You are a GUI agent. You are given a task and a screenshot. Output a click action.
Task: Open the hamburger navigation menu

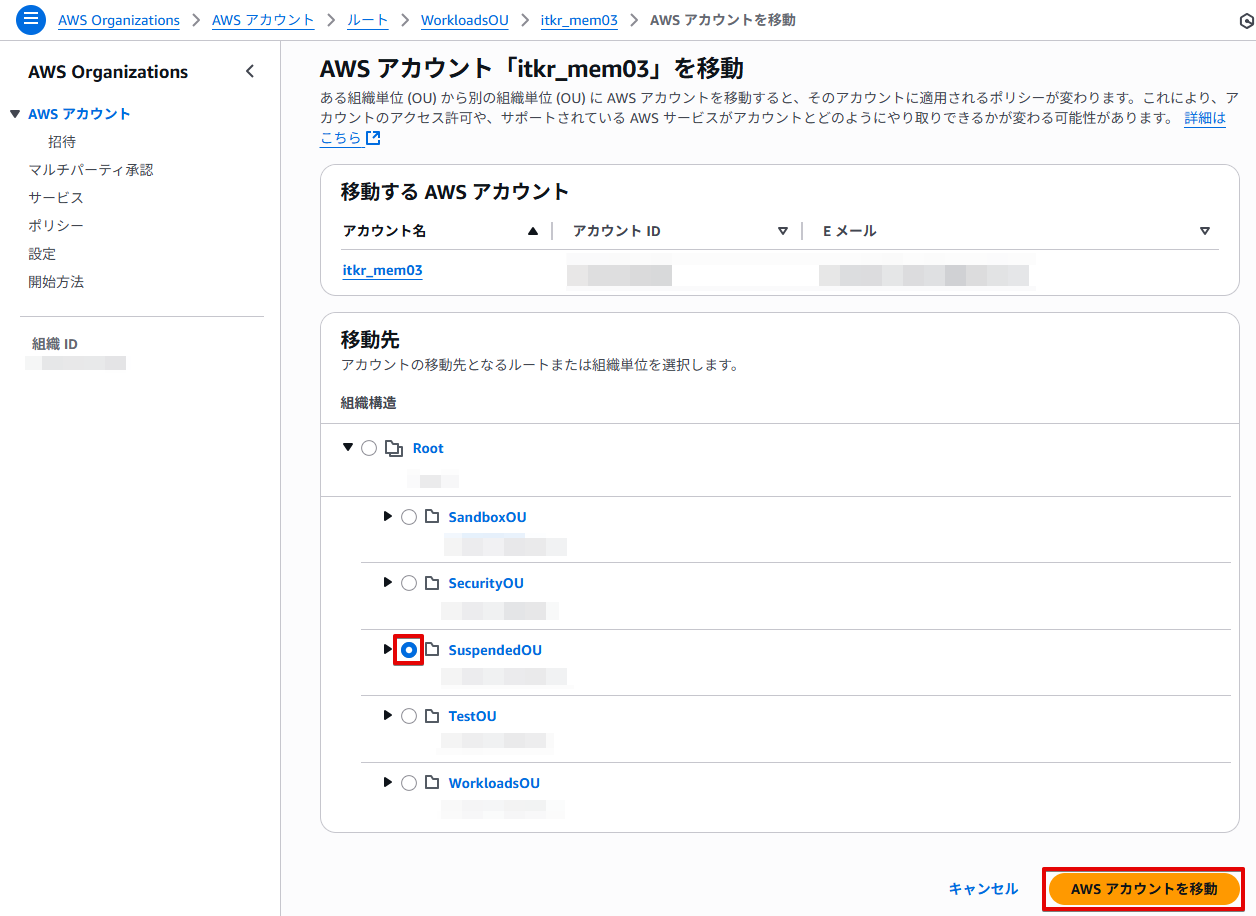31,19
